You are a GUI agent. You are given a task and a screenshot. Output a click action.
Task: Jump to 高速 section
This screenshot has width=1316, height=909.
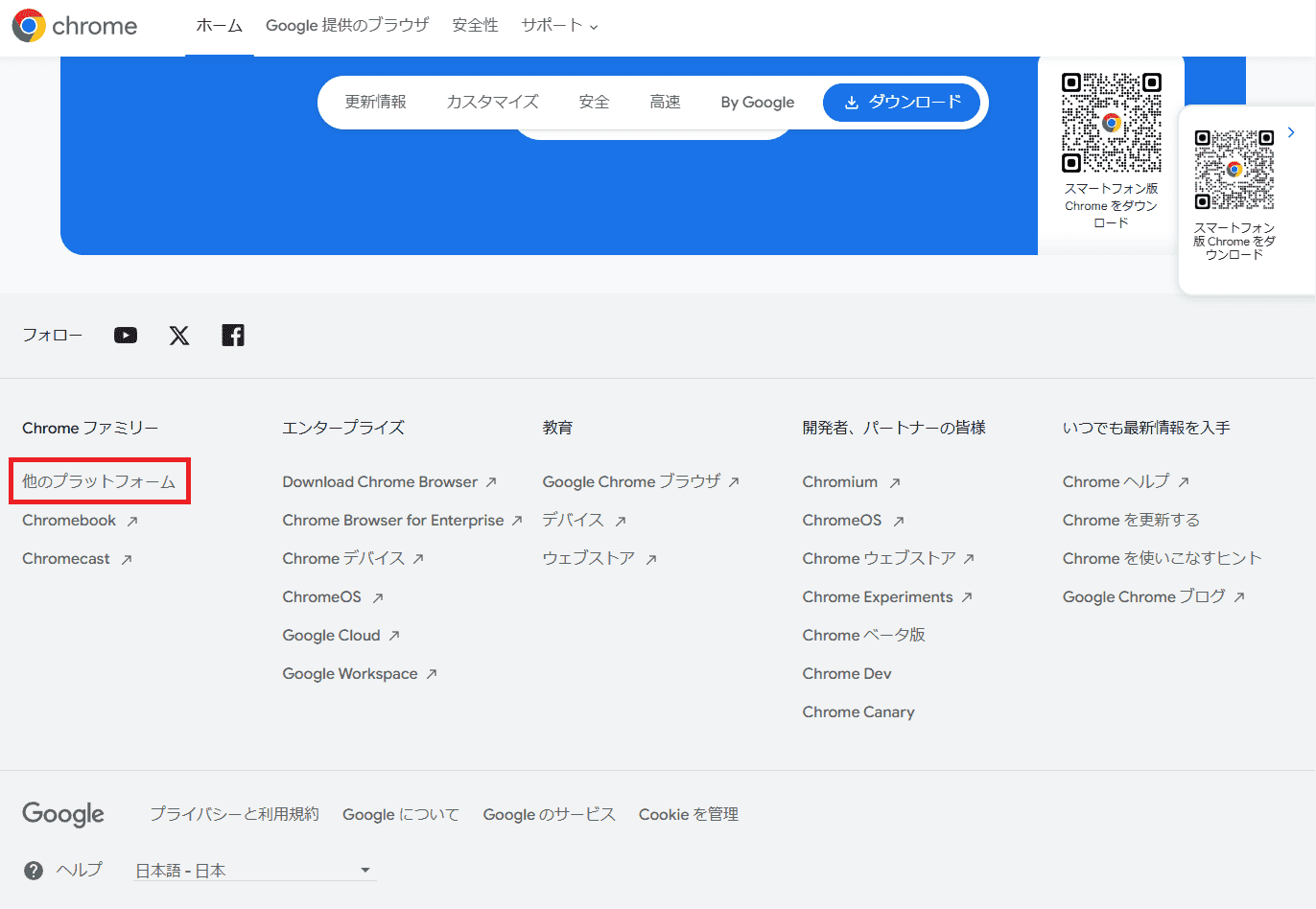(666, 102)
